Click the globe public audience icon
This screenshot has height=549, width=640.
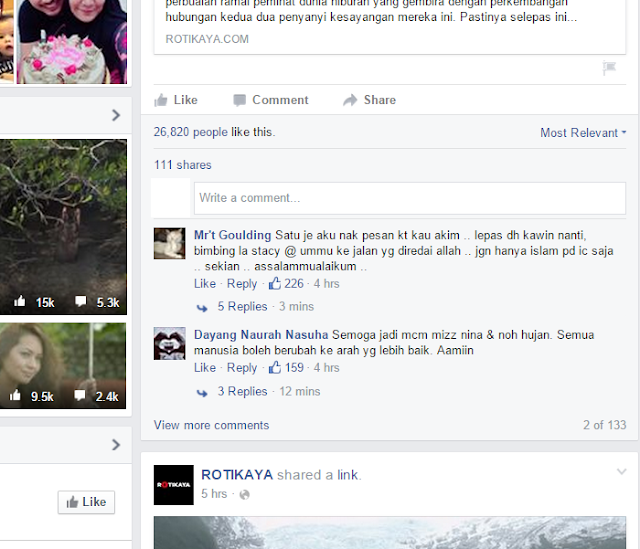(245, 495)
